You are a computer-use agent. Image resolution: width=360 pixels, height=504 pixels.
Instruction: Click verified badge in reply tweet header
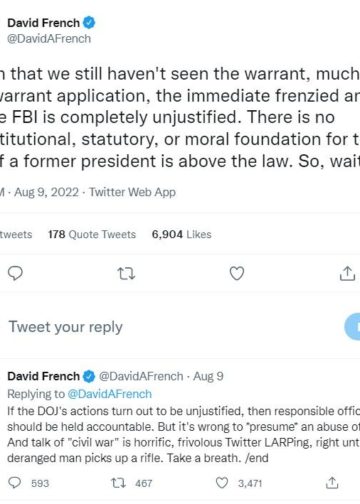pyautogui.click(x=89, y=376)
